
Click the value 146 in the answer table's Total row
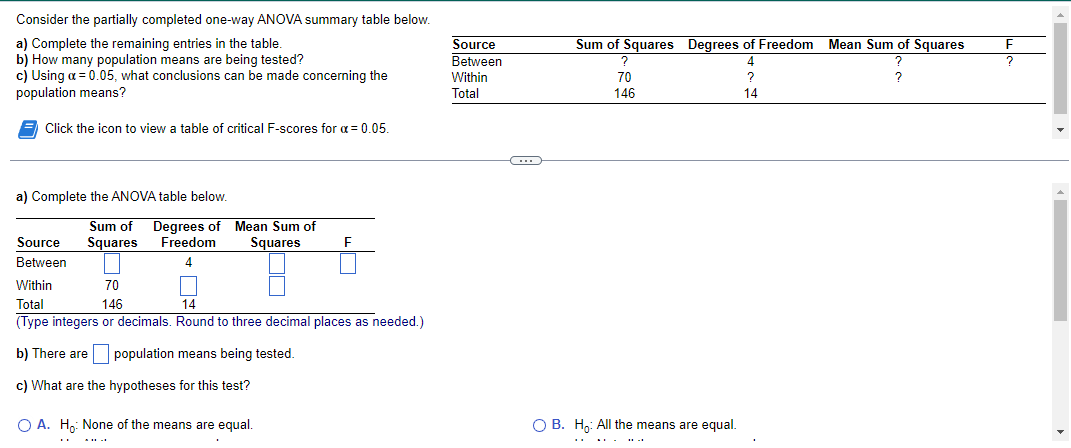tap(112, 305)
